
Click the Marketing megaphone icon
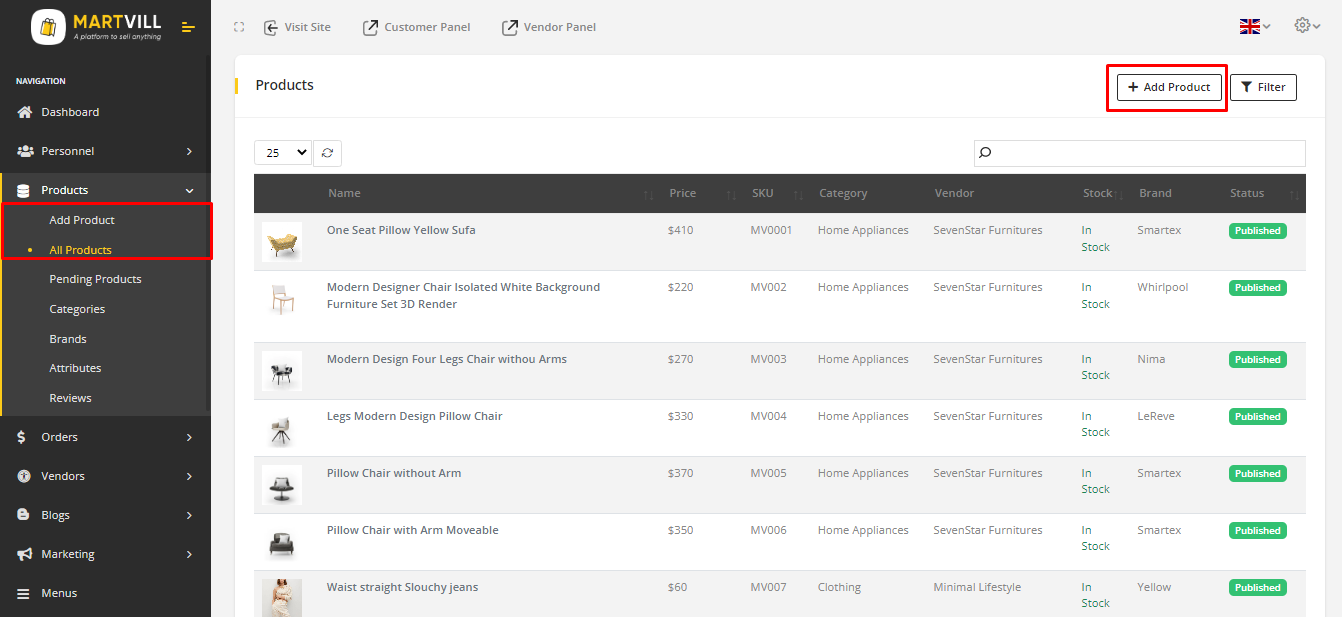(x=25, y=554)
